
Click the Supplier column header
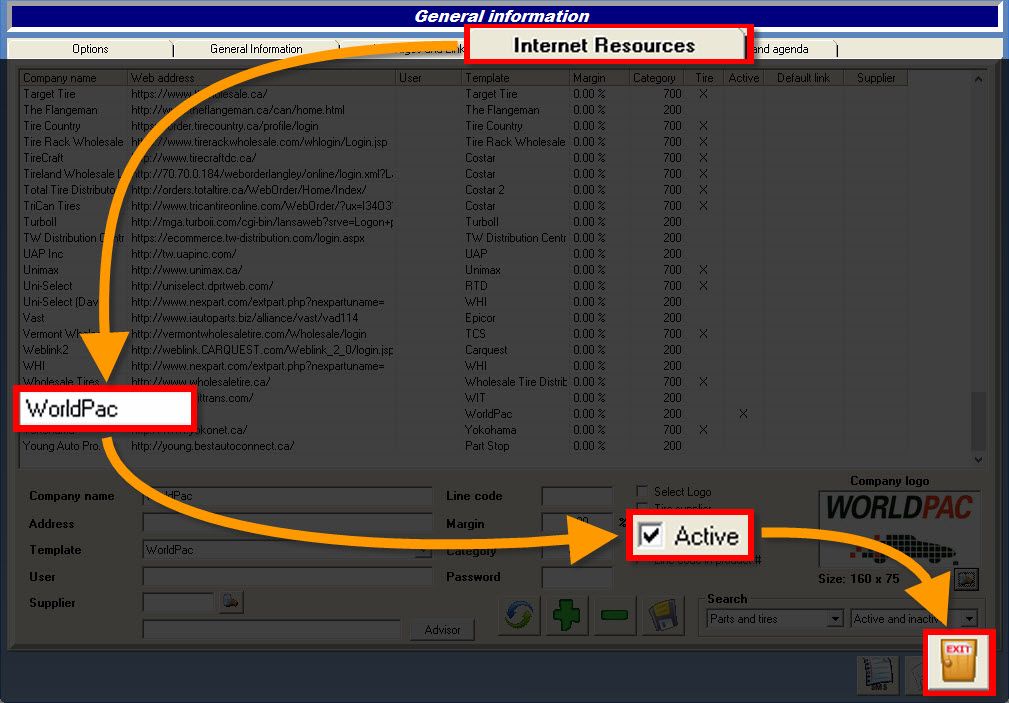(876, 78)
